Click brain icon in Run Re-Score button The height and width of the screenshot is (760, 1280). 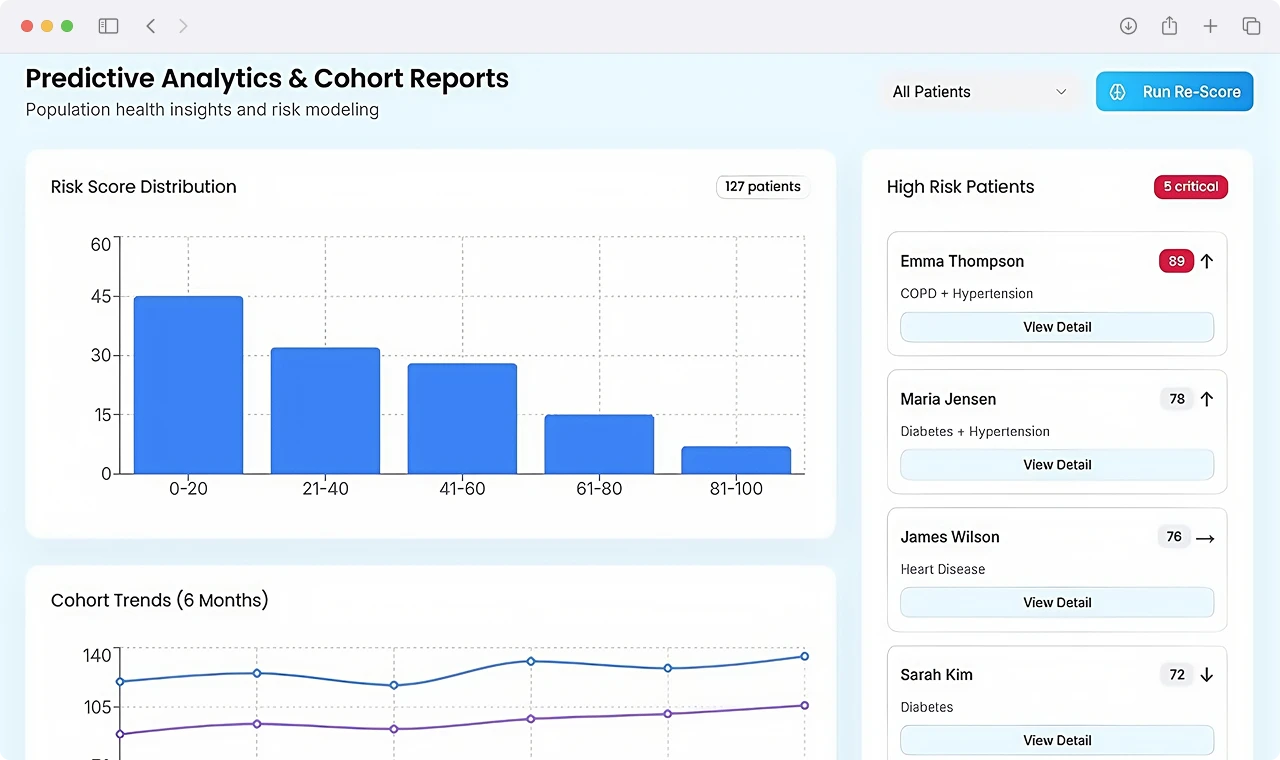point(1119,91)
